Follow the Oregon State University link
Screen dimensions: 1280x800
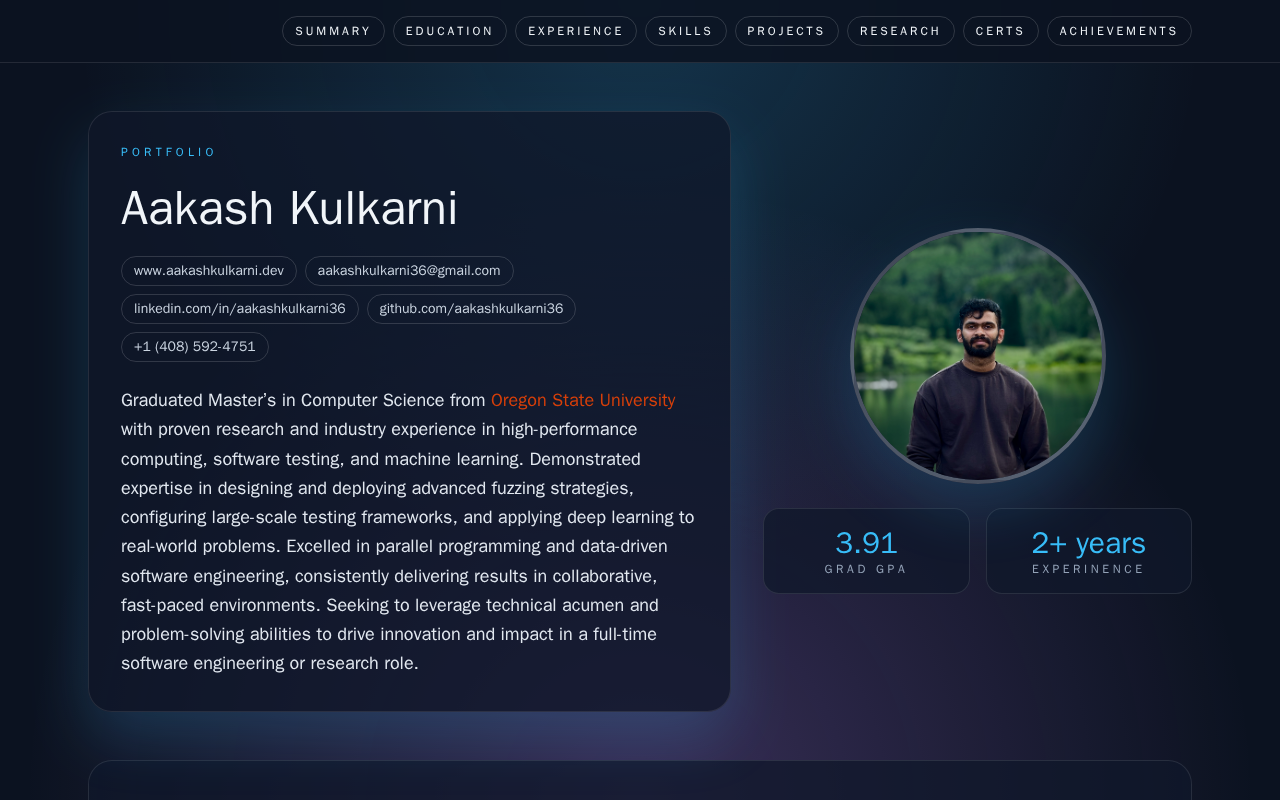[x=583, y=400]
